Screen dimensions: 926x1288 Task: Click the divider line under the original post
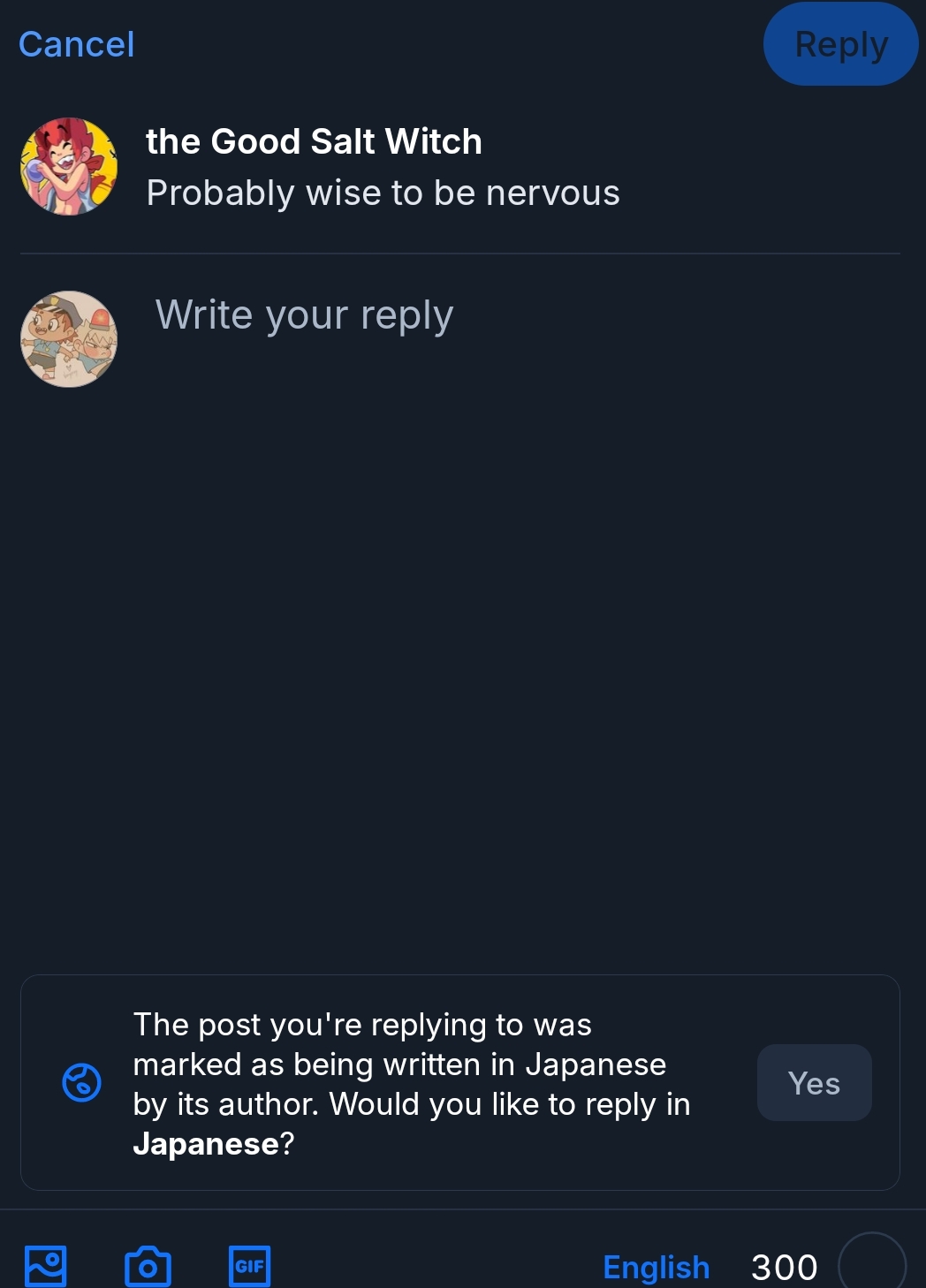[459, 254]
